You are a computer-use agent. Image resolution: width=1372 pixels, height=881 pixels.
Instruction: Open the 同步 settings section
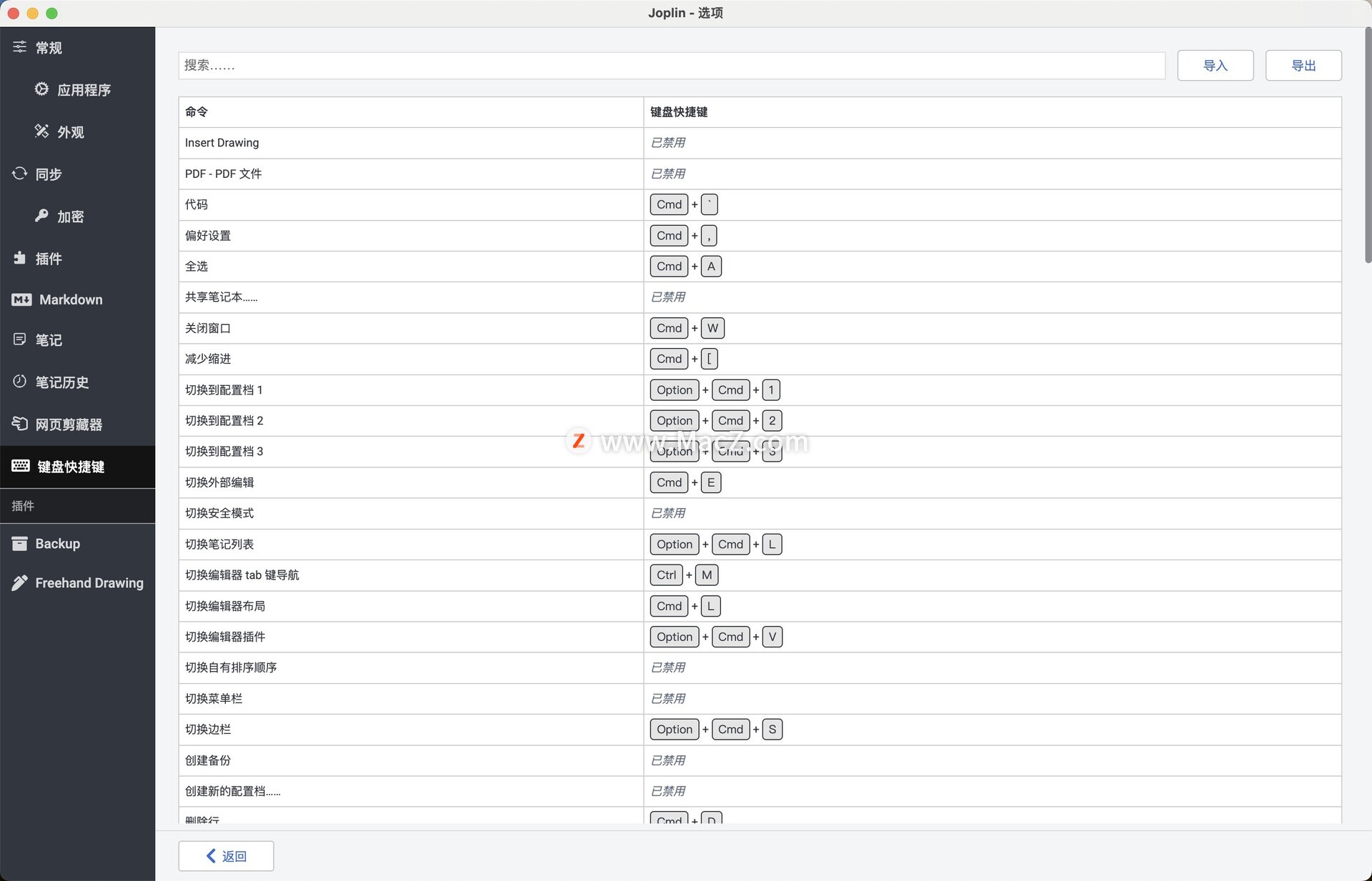click(77, 174)
